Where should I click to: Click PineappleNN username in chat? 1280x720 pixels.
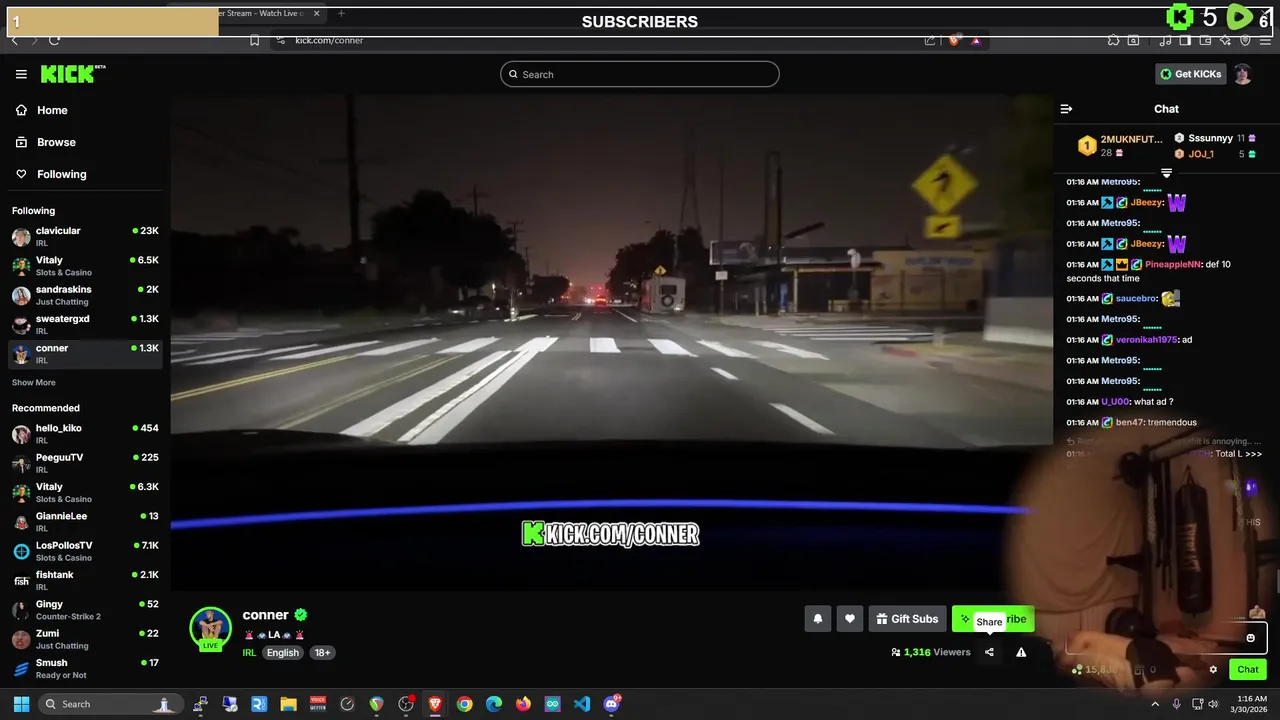(x=1173, y=264)
